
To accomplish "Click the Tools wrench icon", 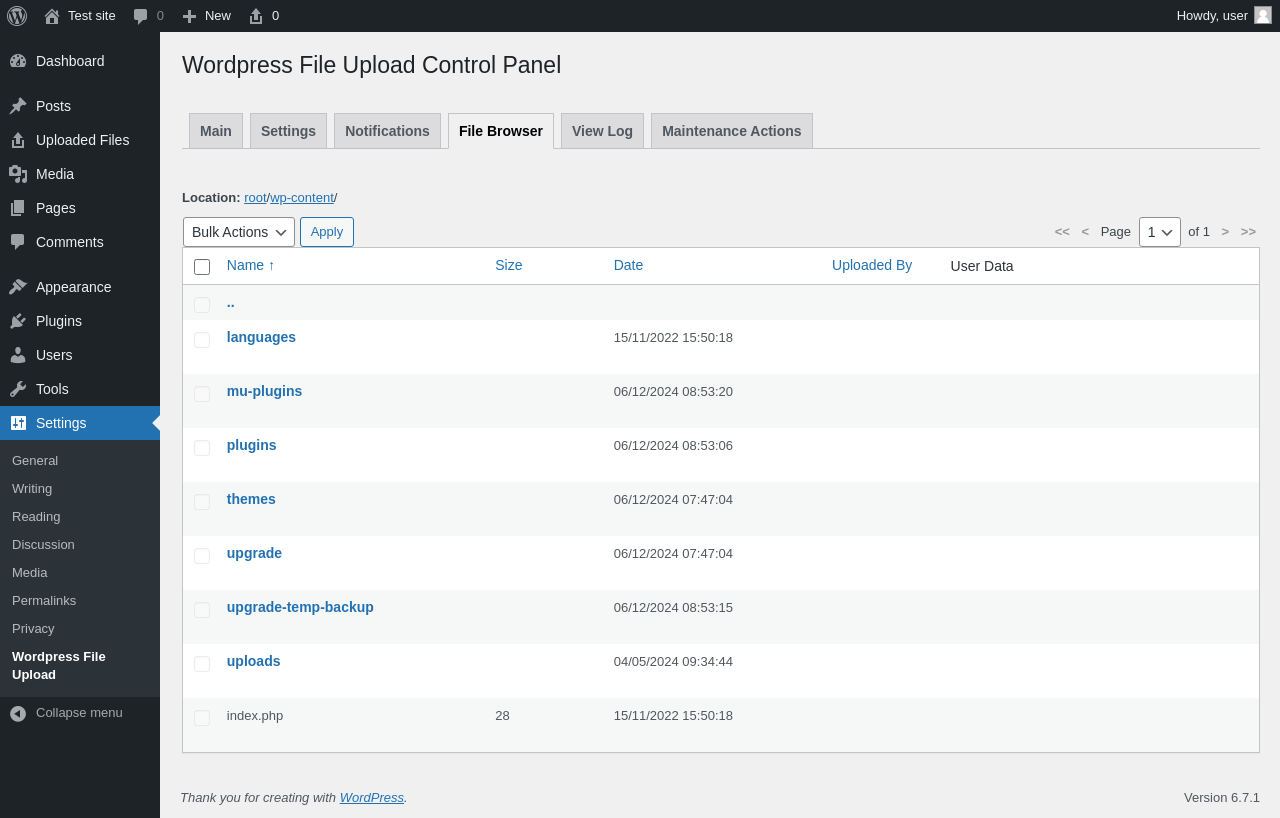I will (18, 389).
